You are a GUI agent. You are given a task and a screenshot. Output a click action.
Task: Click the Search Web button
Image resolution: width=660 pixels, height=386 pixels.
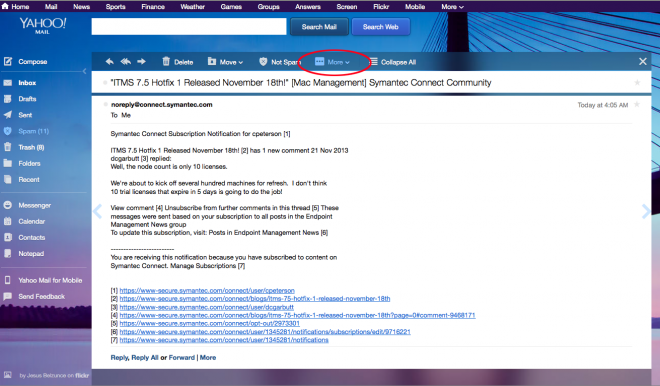(381, 27)
